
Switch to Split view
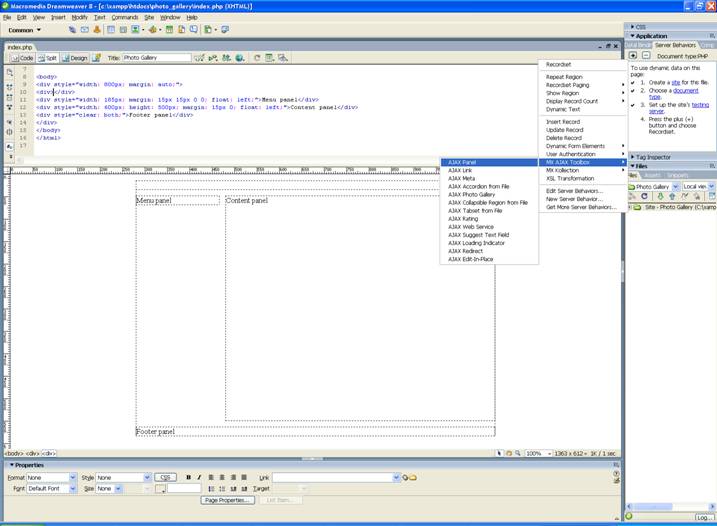coord(48,58)
